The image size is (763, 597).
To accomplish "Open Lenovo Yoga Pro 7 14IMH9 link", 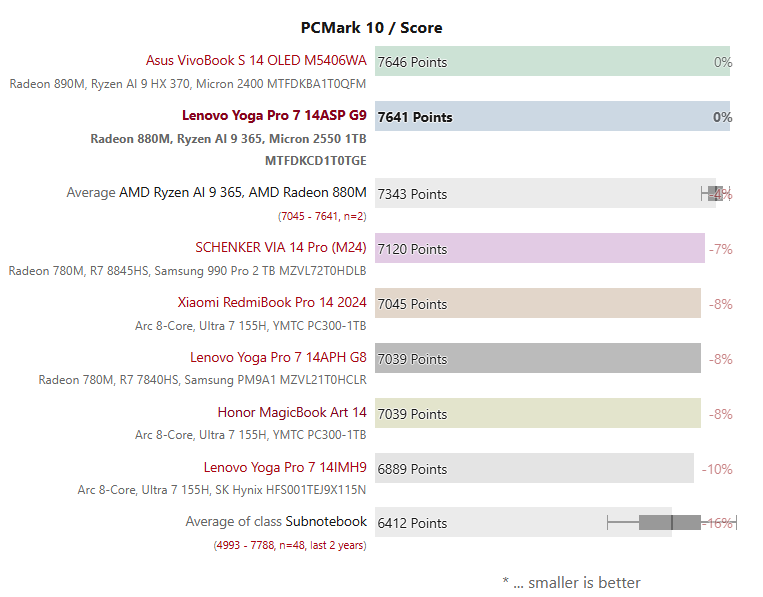I will [285, 467].
